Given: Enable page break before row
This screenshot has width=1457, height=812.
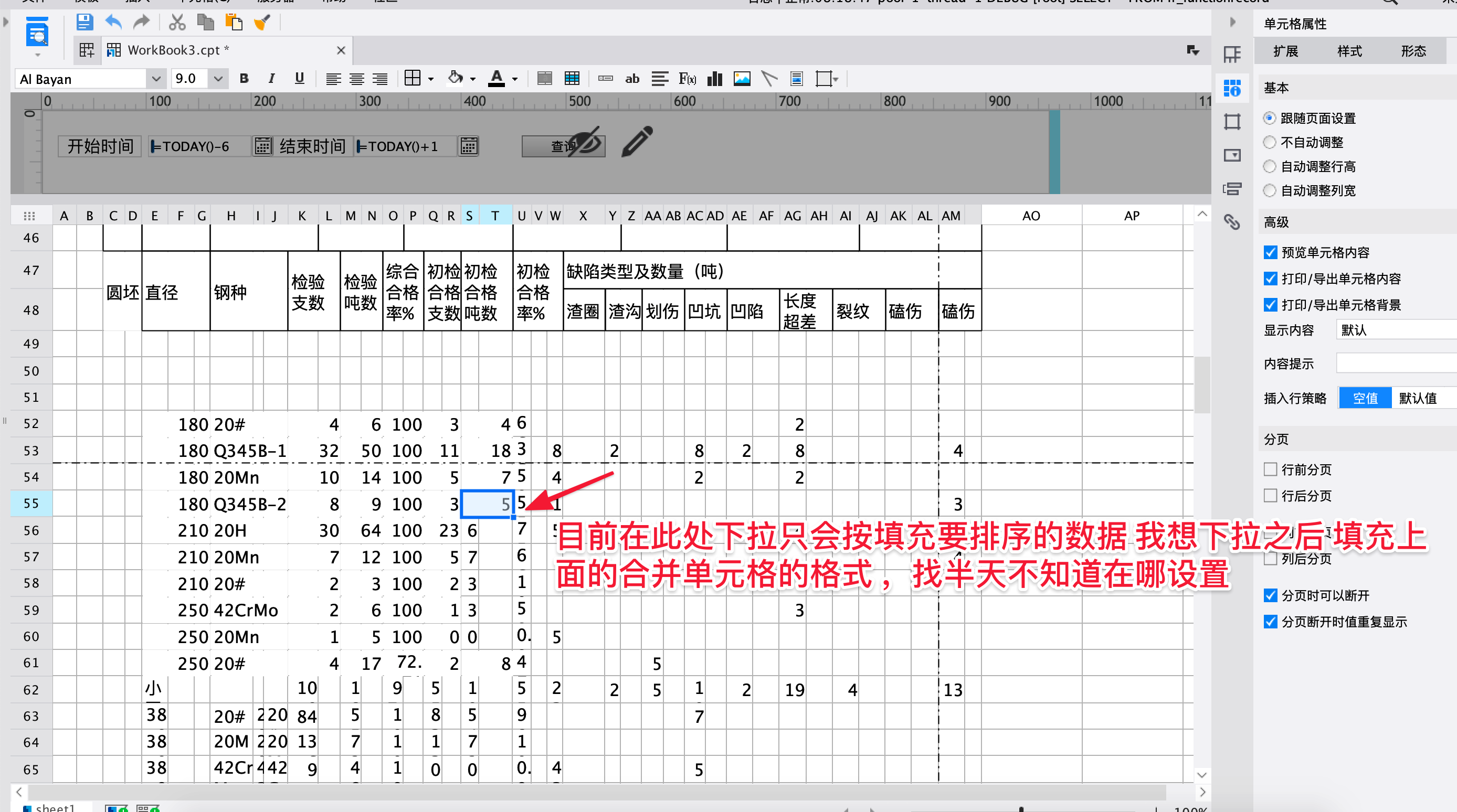Looking at the screenshot, I should point(1270,469).
